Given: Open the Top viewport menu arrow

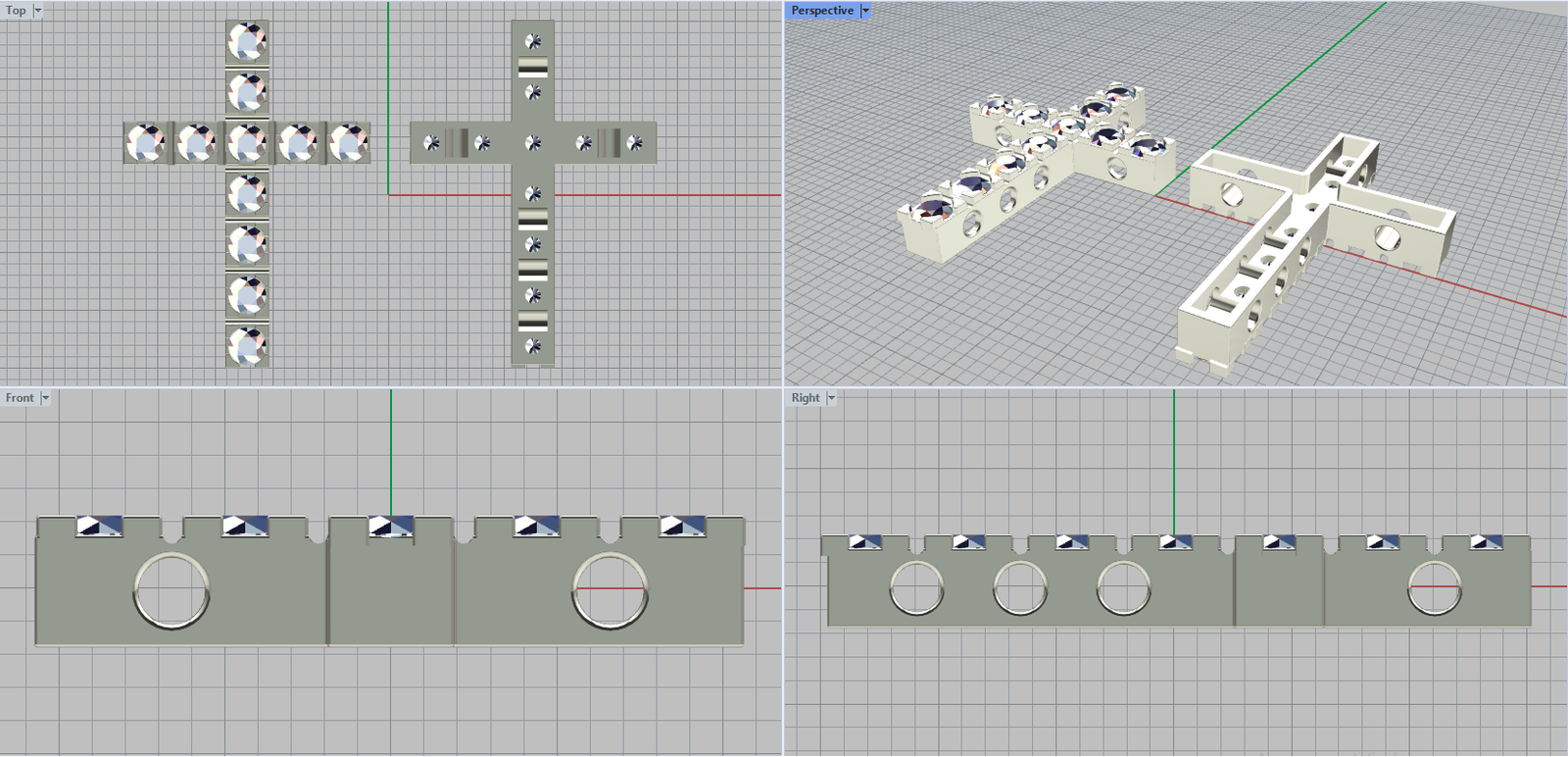Looking at the screenshot, I should pos(38,11).
